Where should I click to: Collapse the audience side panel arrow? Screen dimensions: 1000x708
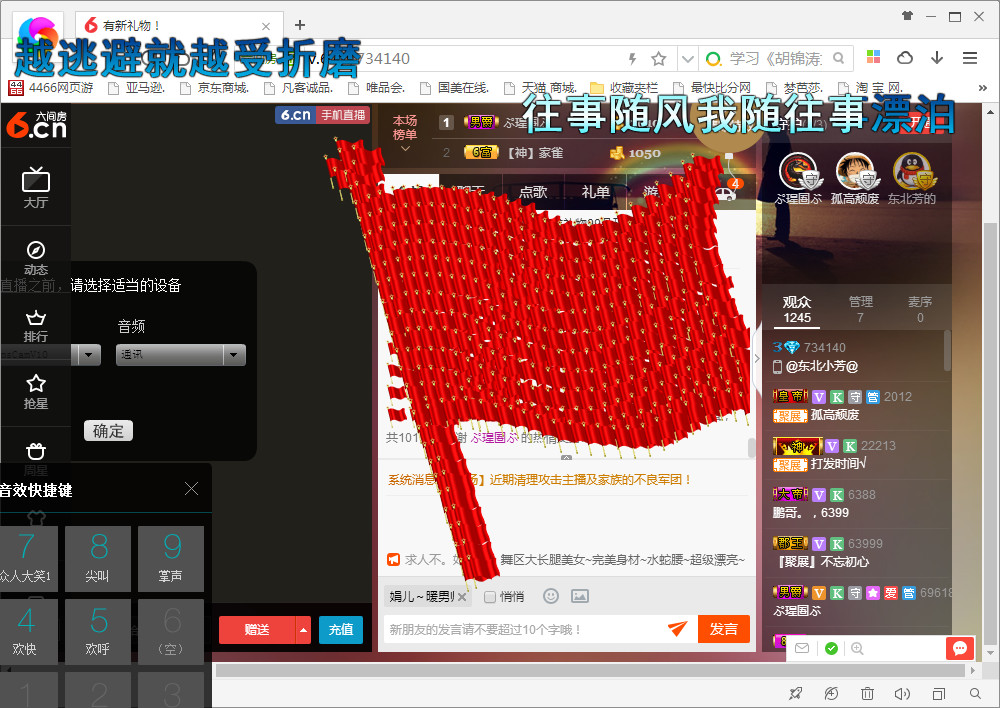[x=757, y=358]
